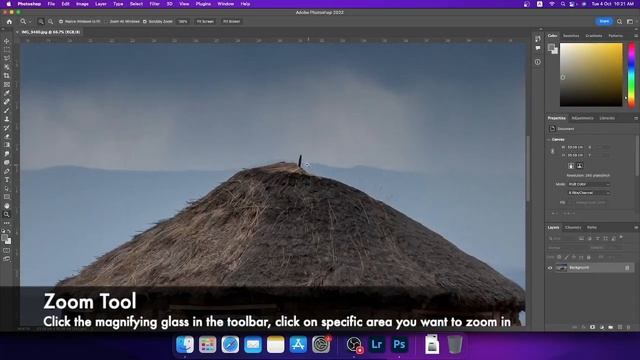Select the History Brush tool

[7, 127]
